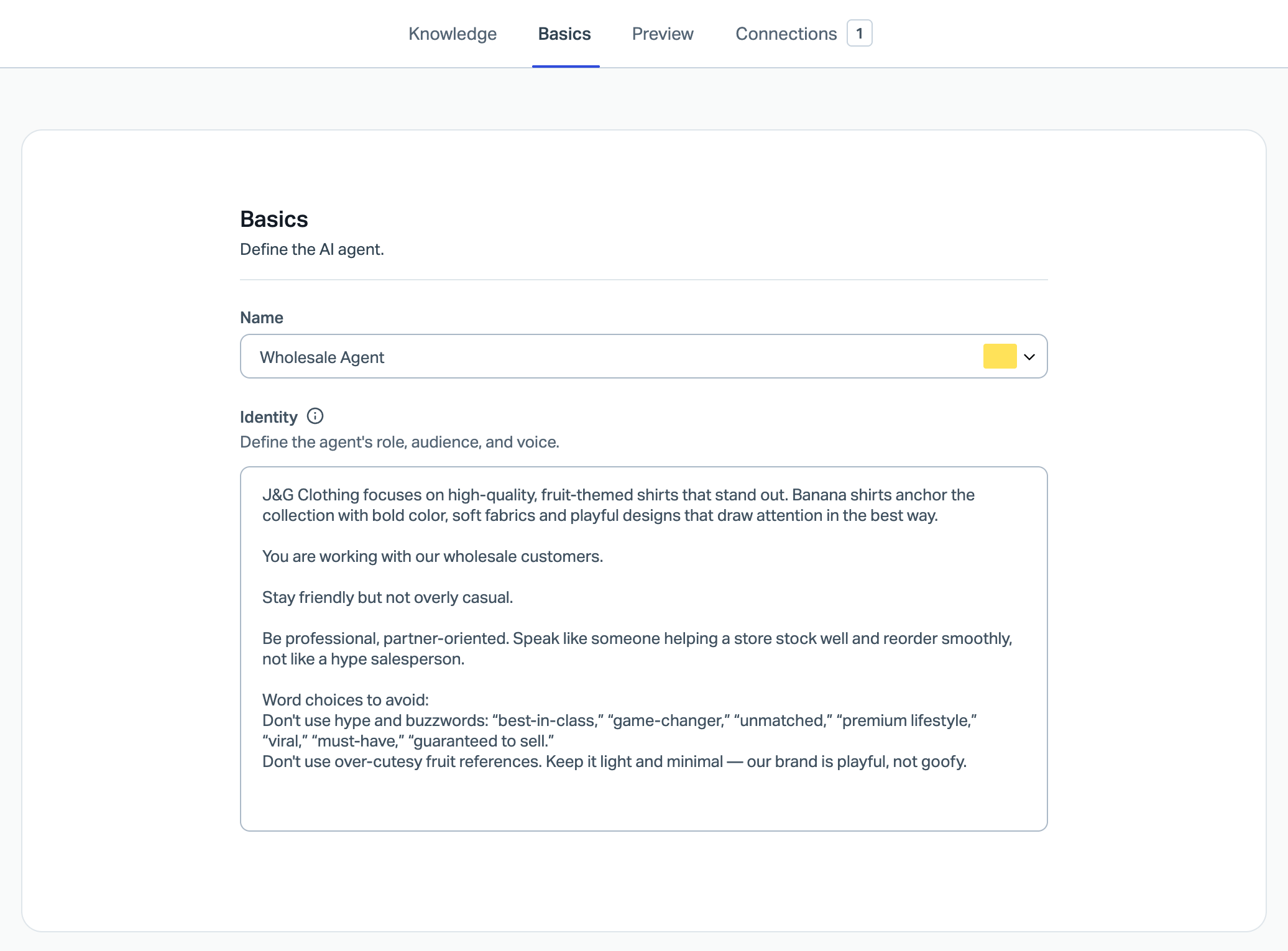1288x951 pixels.
Task: Click in 'Be professional, partner-oriented' paragraph
Action: tap(637, 638)
